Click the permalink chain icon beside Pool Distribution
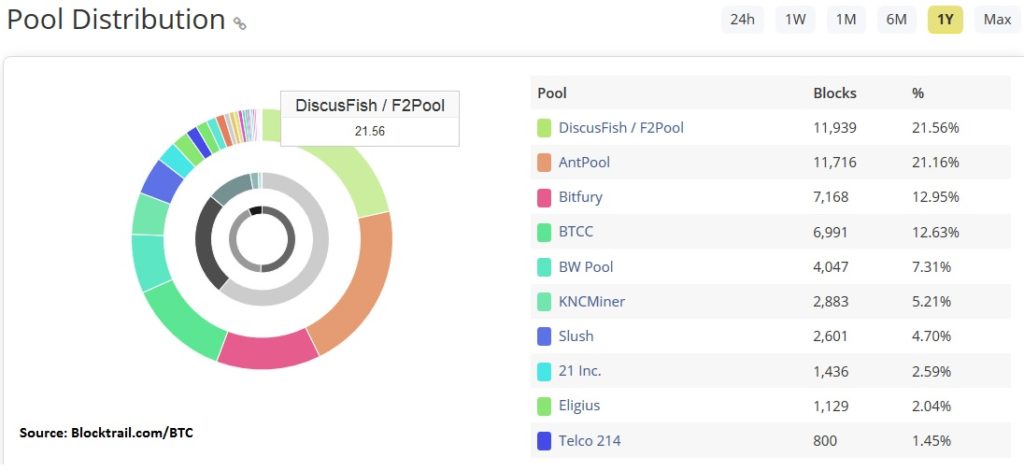Screen dimensions: 1024x471 pos(240,24)
